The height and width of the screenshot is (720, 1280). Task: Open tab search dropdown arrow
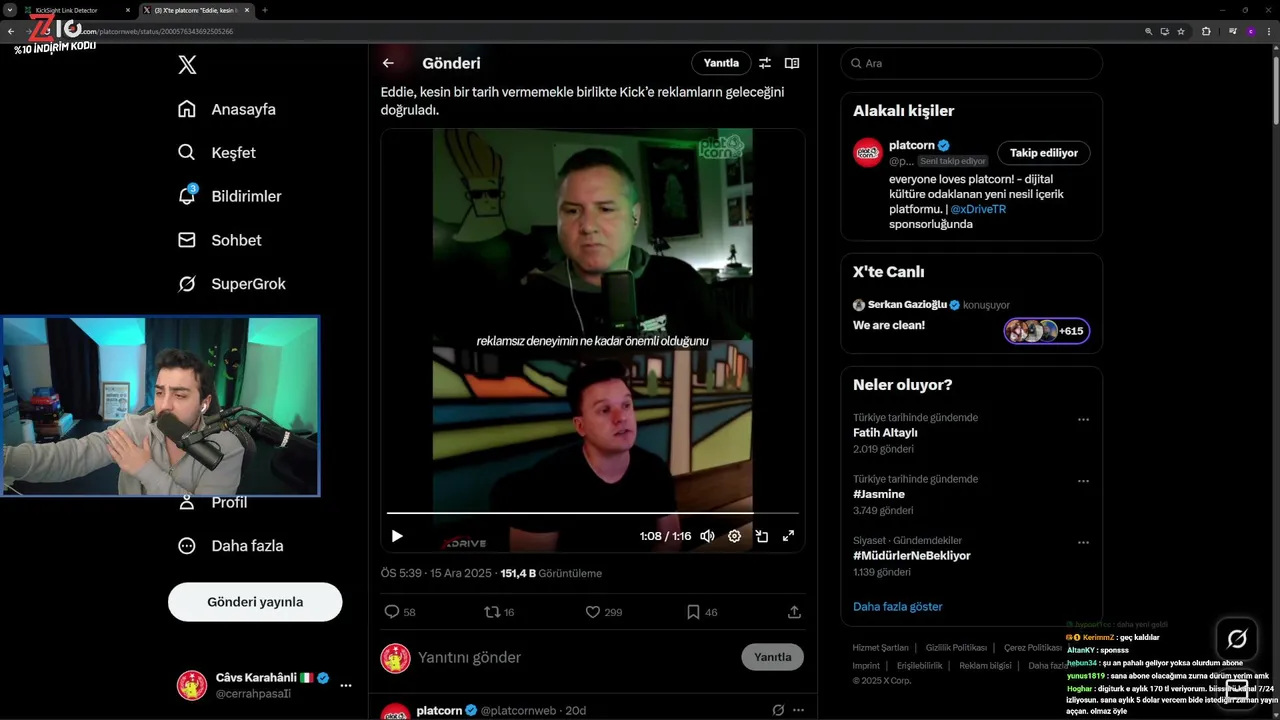[8, 10]
